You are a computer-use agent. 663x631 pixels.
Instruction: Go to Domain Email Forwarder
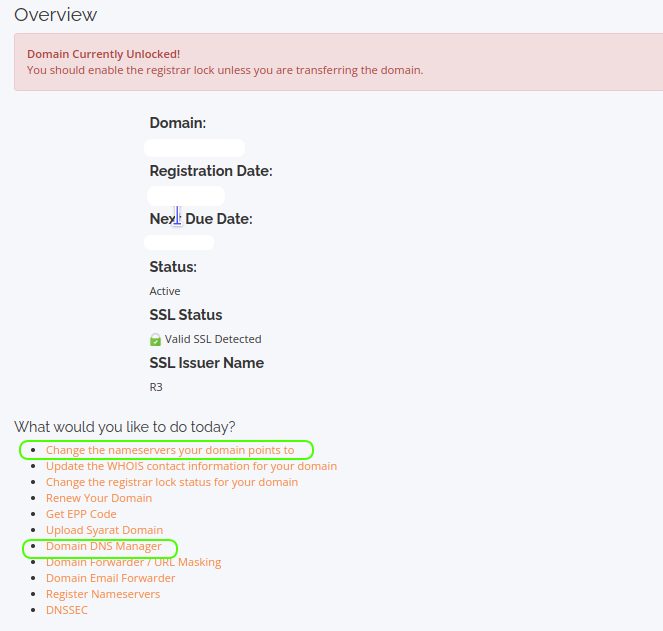[110, 578]
